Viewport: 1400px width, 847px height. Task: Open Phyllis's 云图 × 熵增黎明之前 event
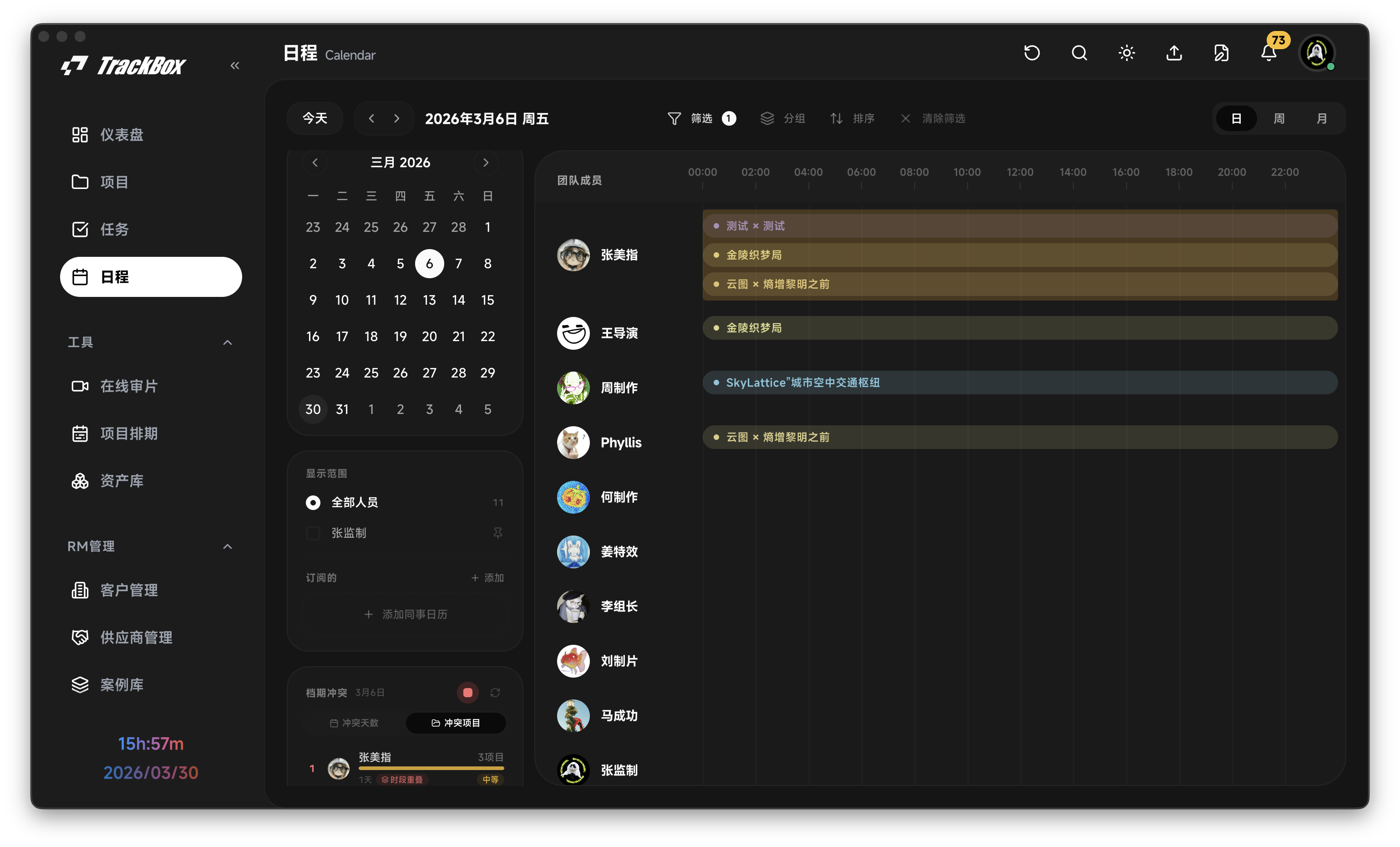(x=1020, y=437)
